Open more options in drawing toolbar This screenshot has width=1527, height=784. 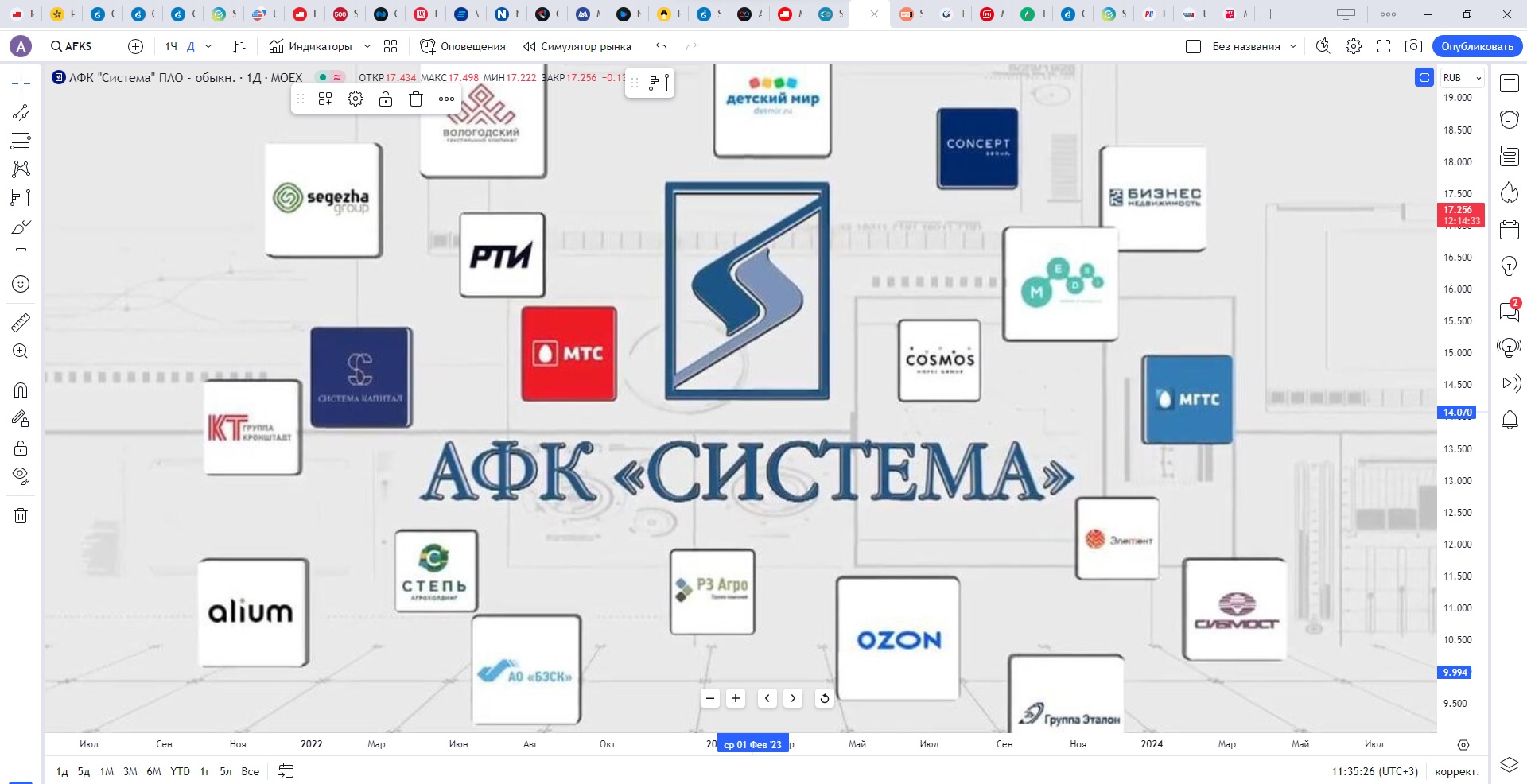(x=446, y=99)
